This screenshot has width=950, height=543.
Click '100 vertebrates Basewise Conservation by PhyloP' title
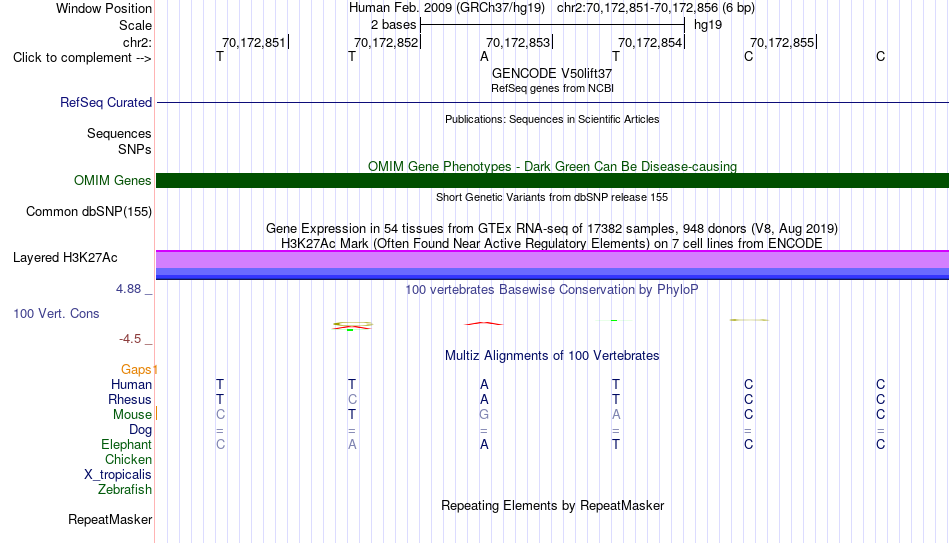click(x=552, y=290)
